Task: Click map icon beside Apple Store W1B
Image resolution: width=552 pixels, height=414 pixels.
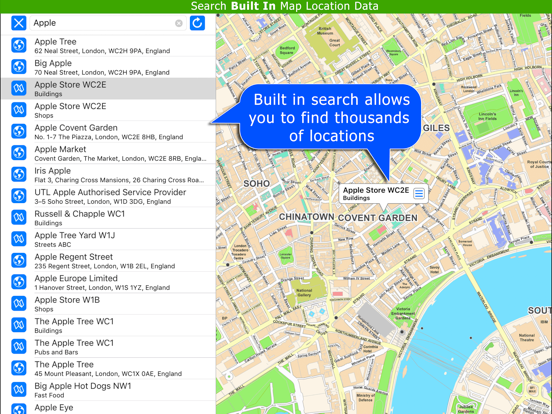Action: click(19, 303)
